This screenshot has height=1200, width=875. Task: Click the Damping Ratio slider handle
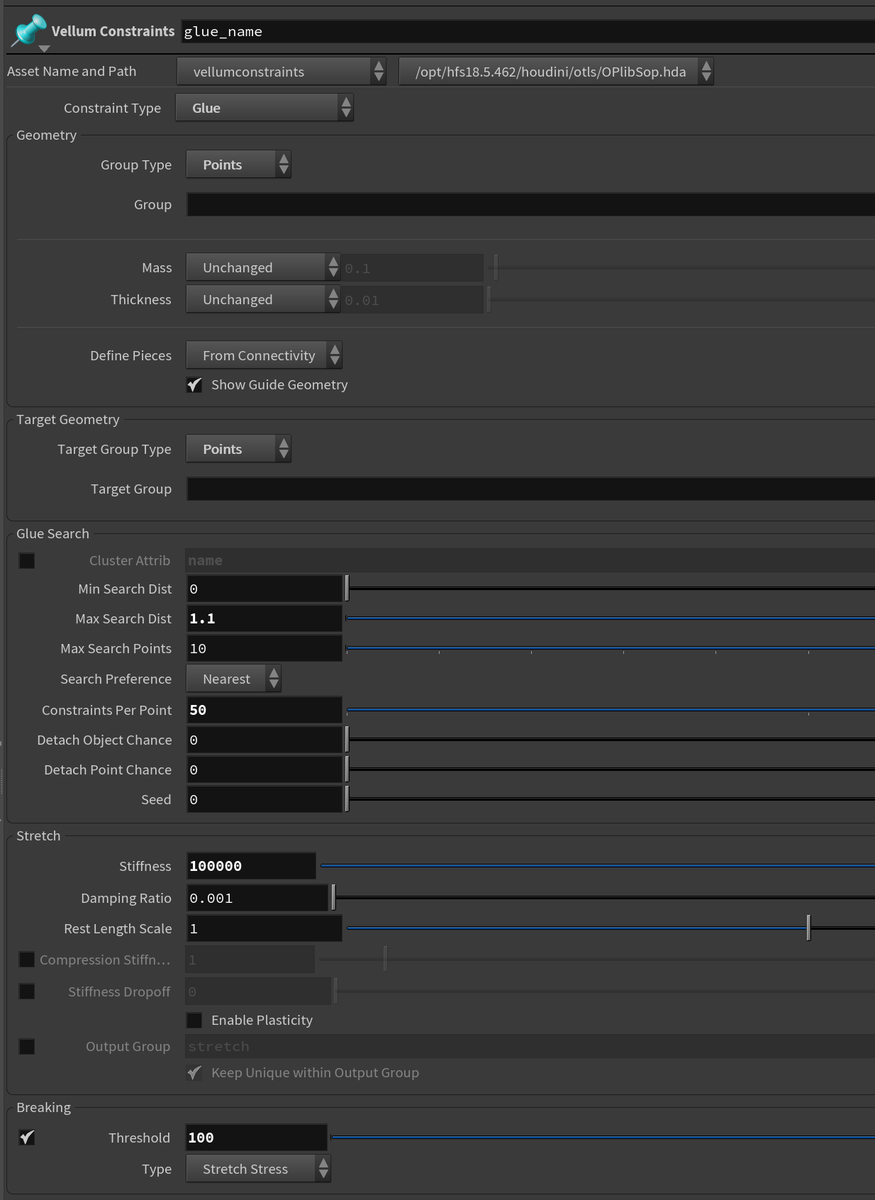click(334, 898)
